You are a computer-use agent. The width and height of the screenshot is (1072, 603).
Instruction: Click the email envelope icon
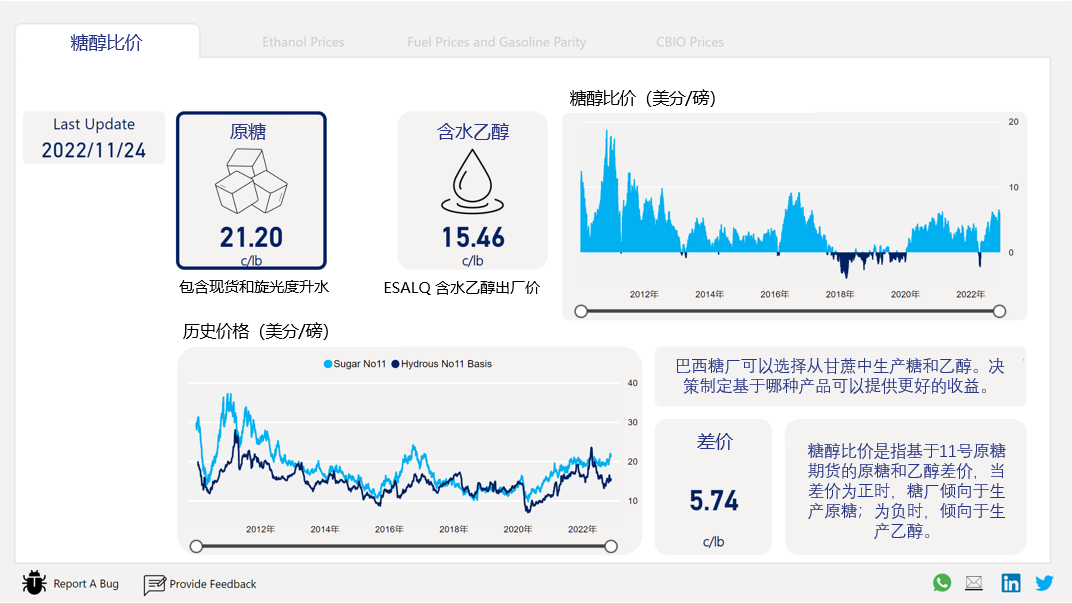[x=974, y=582]
